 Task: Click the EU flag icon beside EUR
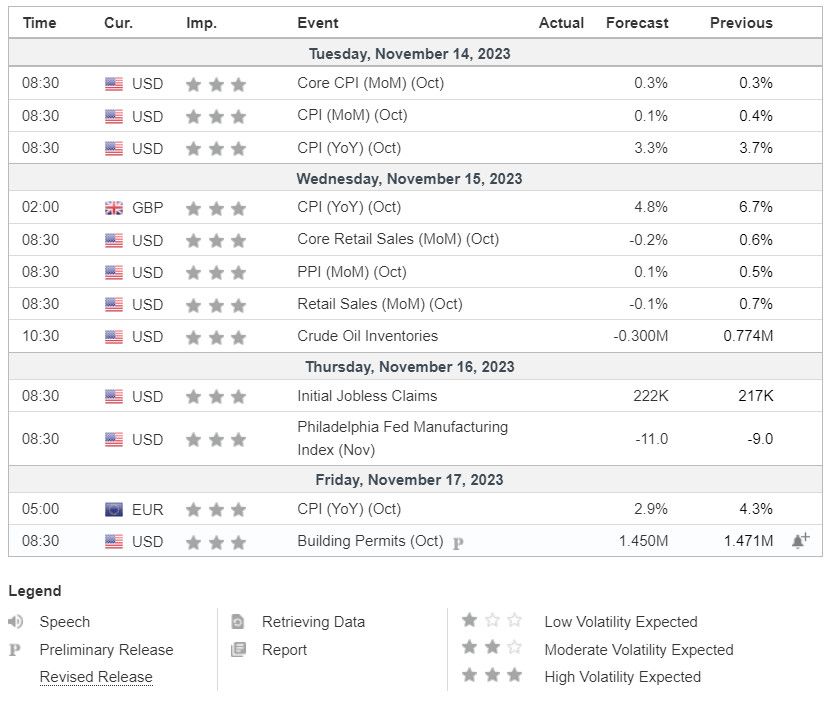pos(114,509)
